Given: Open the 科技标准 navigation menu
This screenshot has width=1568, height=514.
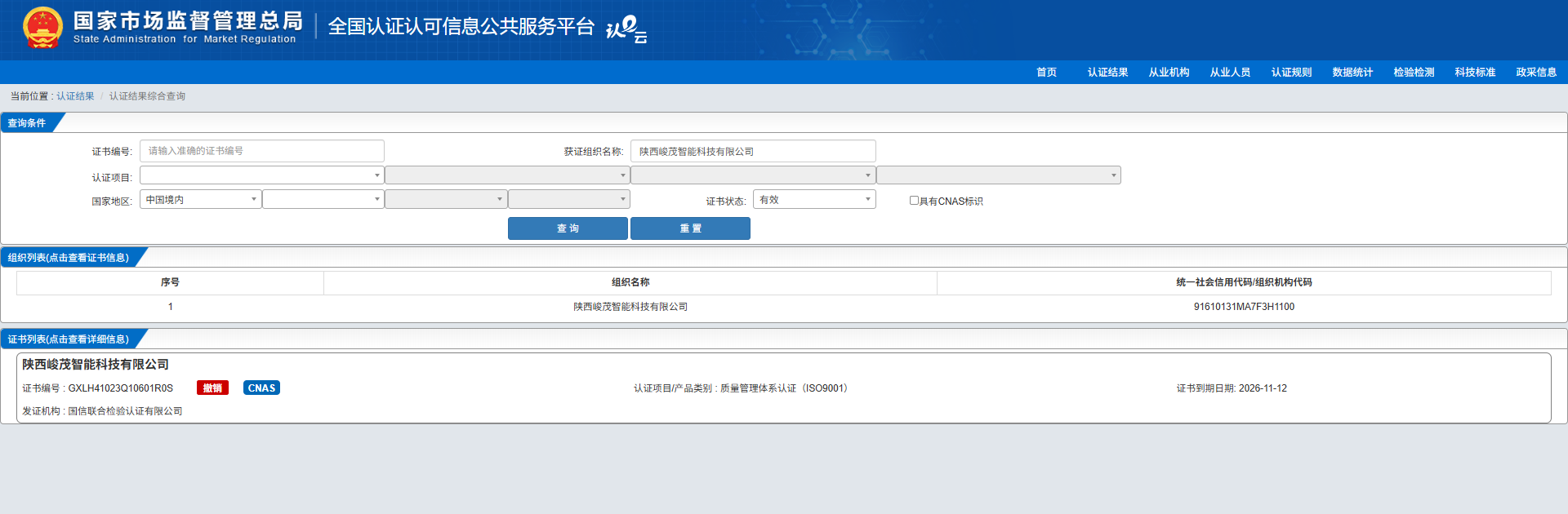Looking at the screenshot, I should point(1475,73).
